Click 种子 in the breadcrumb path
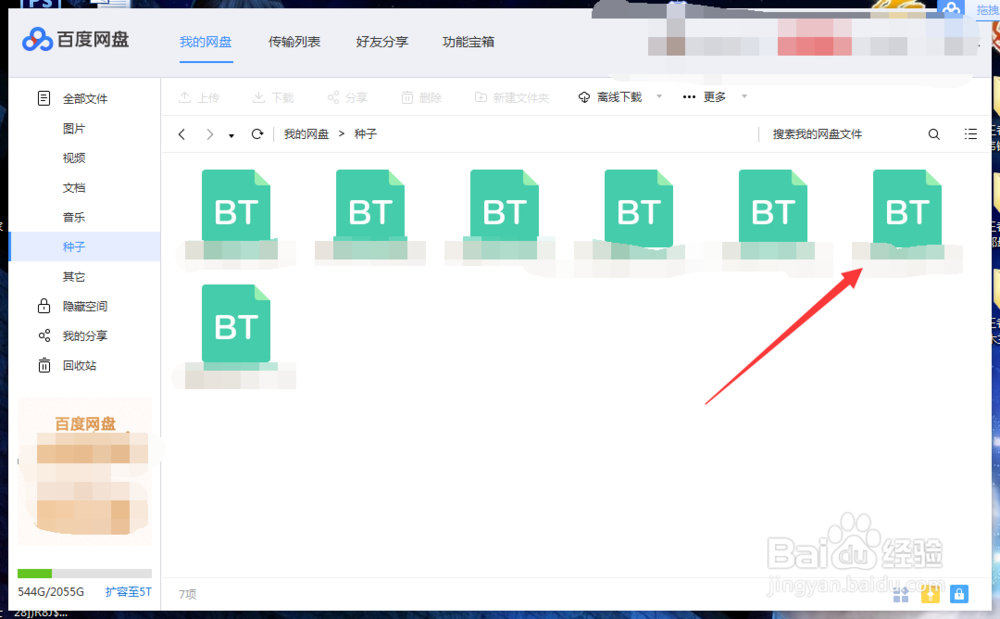The width and height of the screenshot is (1000, 619). [x=365, y=134]
